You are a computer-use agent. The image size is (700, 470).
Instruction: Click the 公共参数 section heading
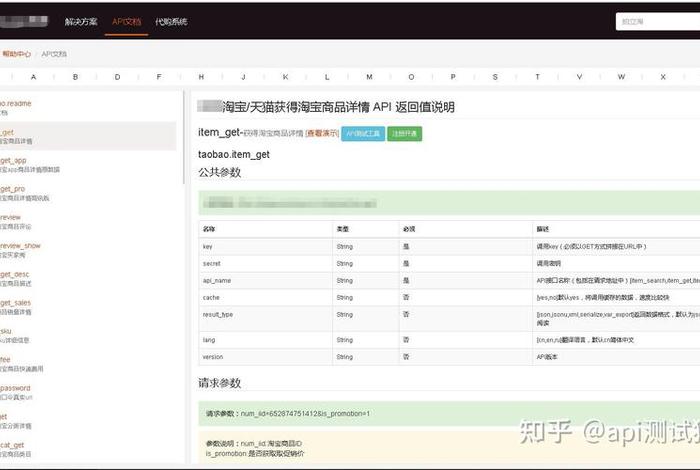[x=220, y=172]
